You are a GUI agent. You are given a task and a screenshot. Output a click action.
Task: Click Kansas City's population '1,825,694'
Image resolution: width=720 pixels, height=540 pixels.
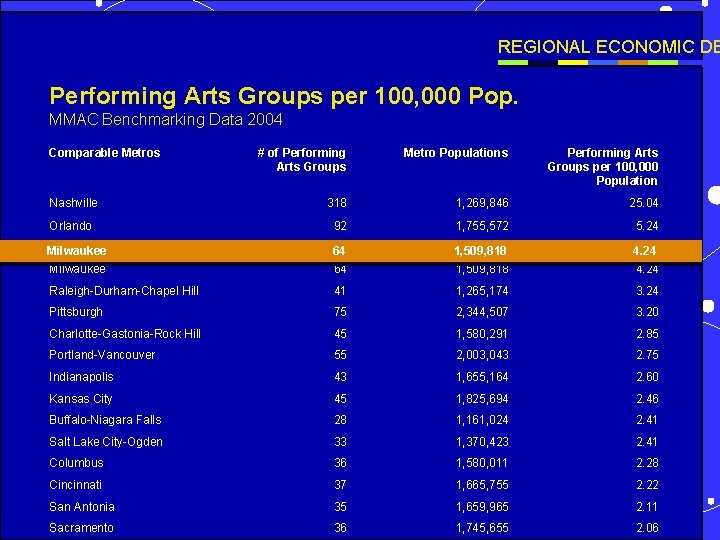(x=482, y=399)
